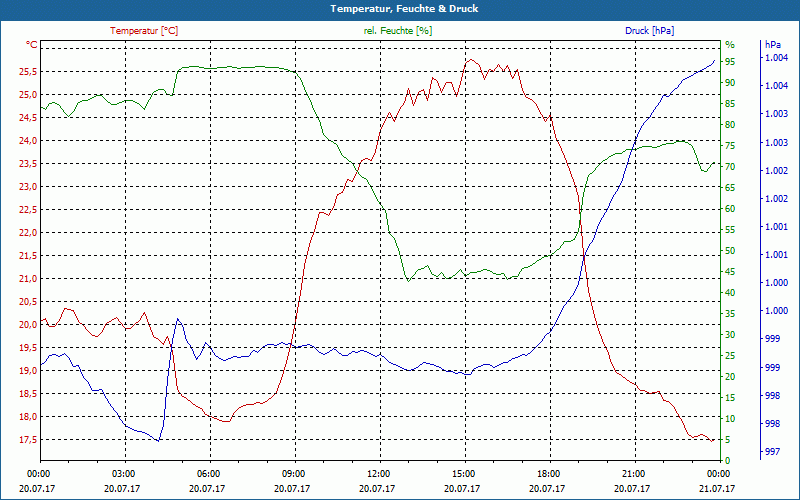Click the '21.07.17' date label
This screenshot has width=800, height=500.
(x=718, y=488)
